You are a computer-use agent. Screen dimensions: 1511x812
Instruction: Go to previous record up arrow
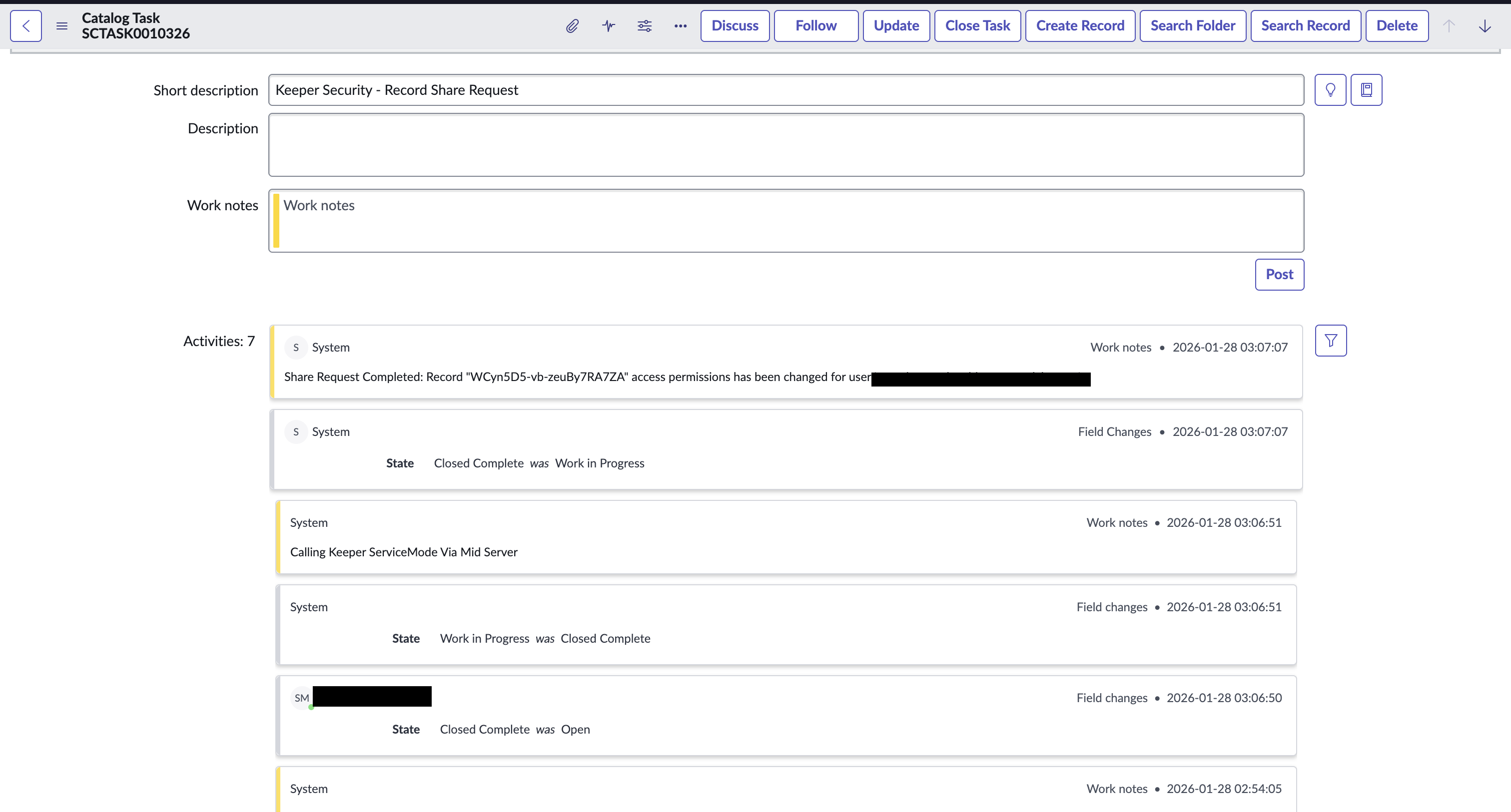tap(1448, 26)
